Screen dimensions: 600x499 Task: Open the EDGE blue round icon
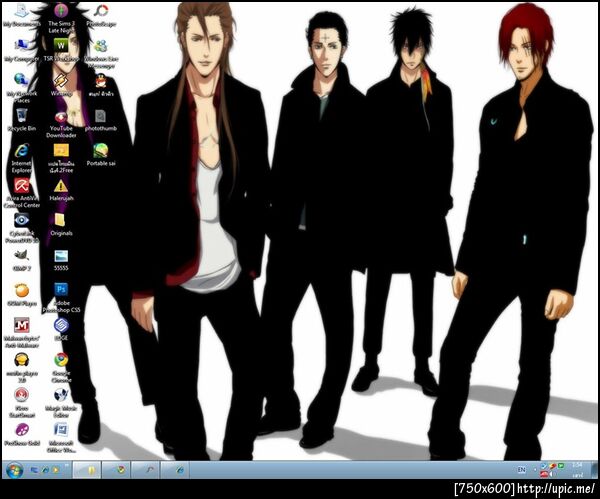pos(61,329)
